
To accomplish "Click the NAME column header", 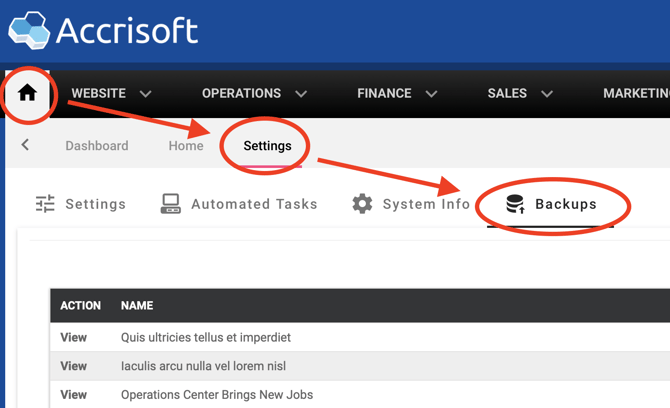I will (137, 306).
